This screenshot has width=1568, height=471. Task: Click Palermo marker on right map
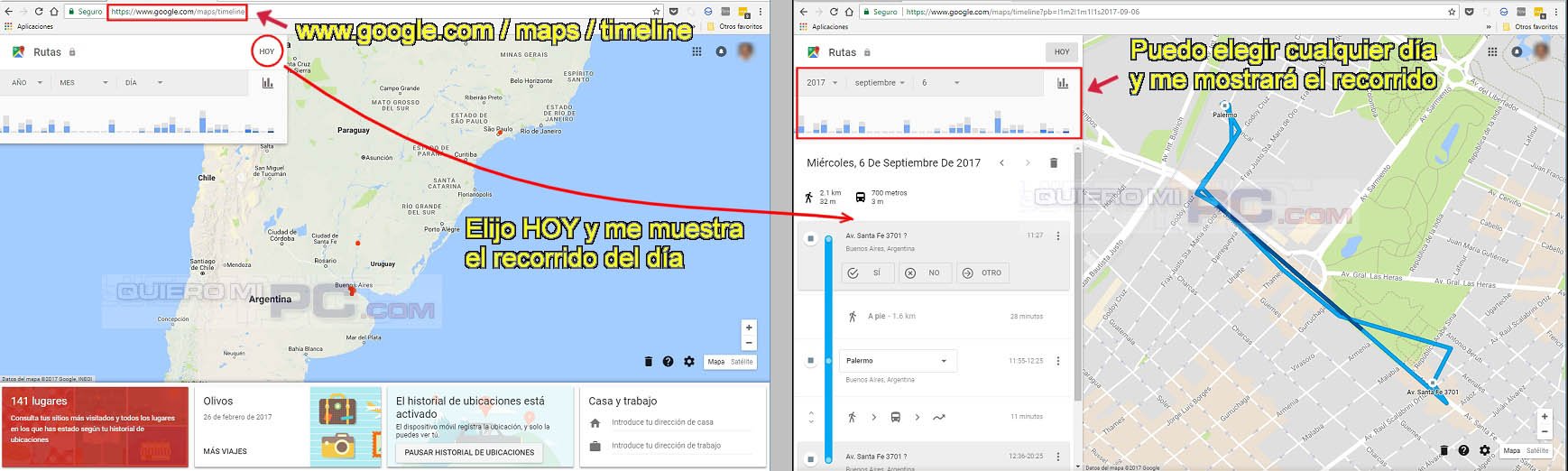click(1225, 107)
